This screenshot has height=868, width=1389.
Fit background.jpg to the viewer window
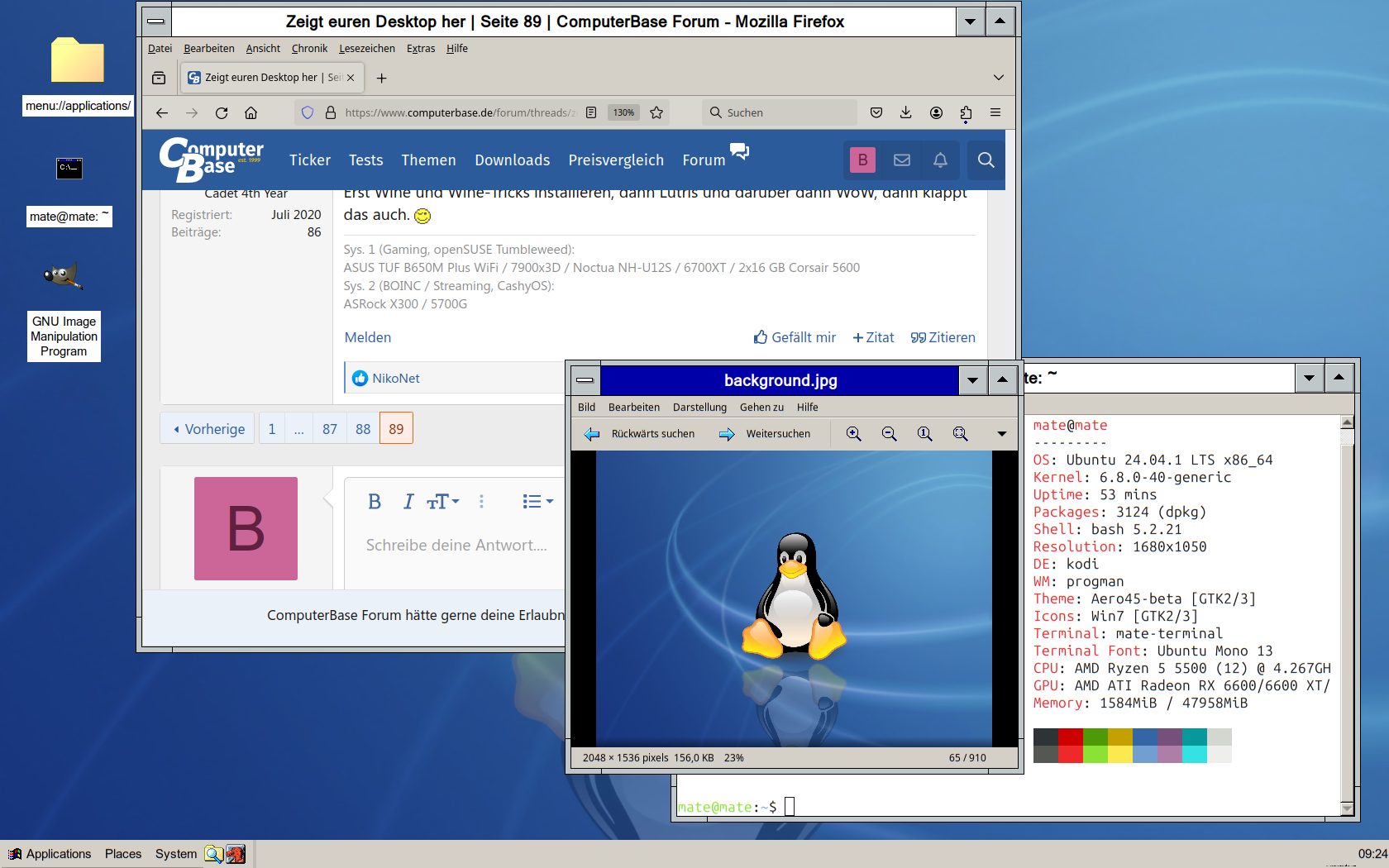coord(960,434)
